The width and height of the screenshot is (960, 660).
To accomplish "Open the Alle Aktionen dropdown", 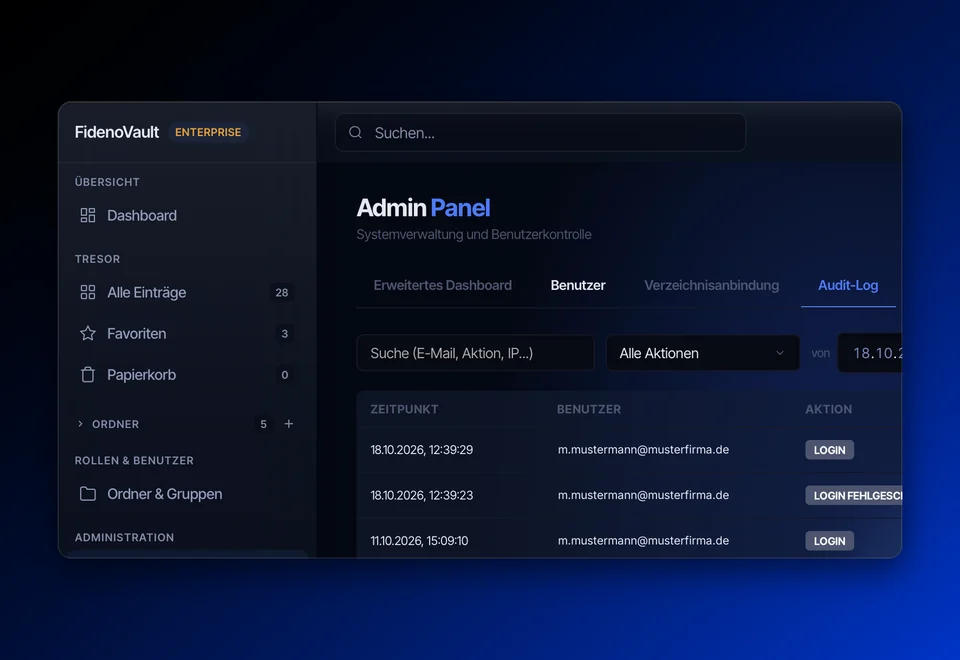I will coord(702,353).
